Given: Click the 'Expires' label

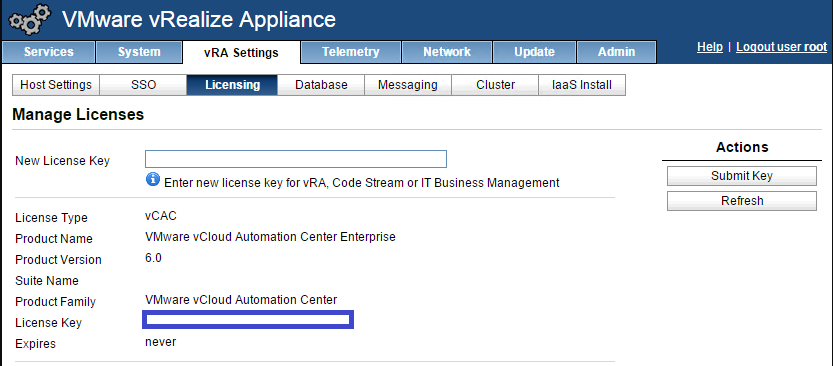Looking at the screenshot, I should click(36, 344).
